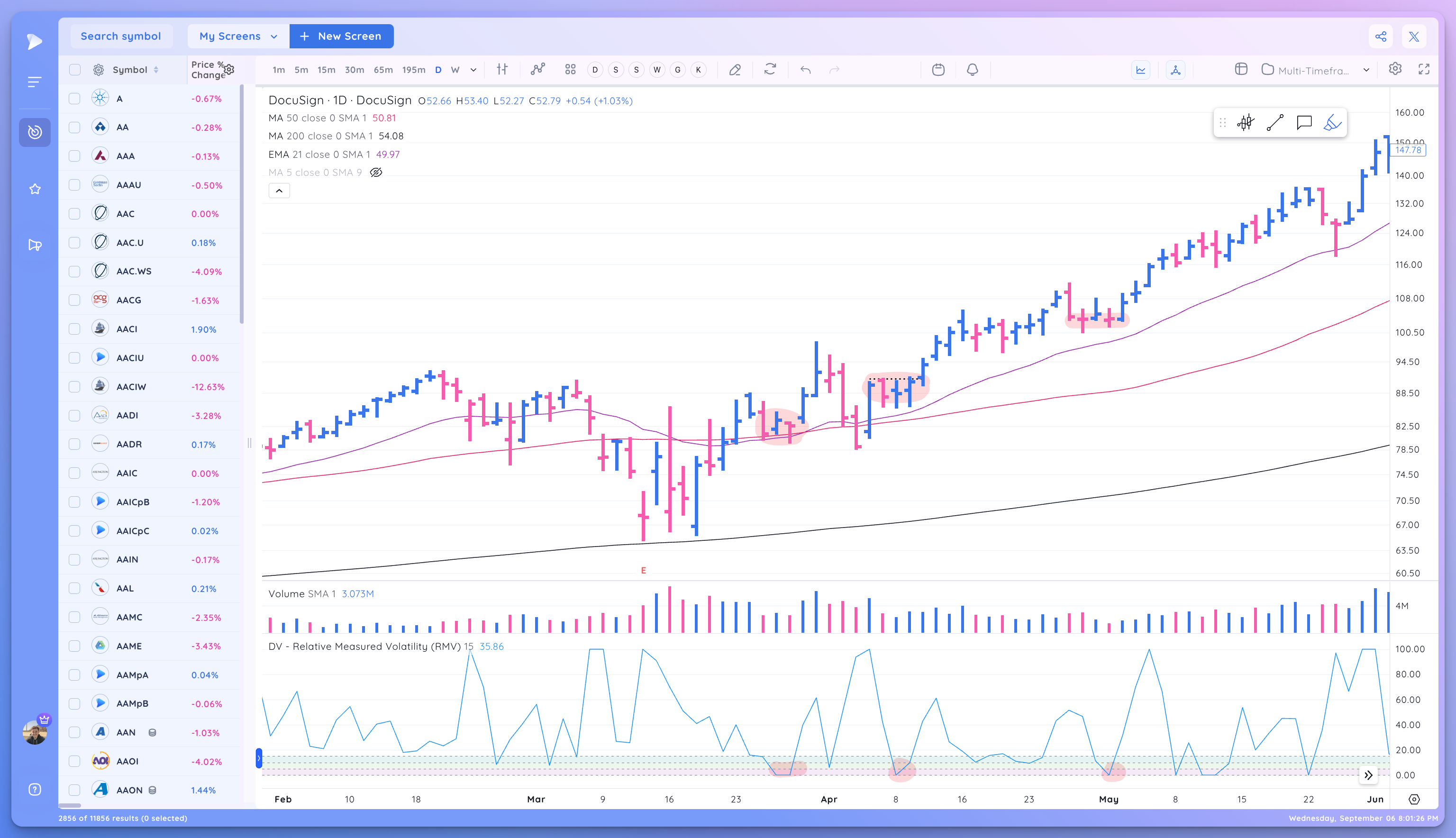Open the My Screens dropdown

(237, 36)
